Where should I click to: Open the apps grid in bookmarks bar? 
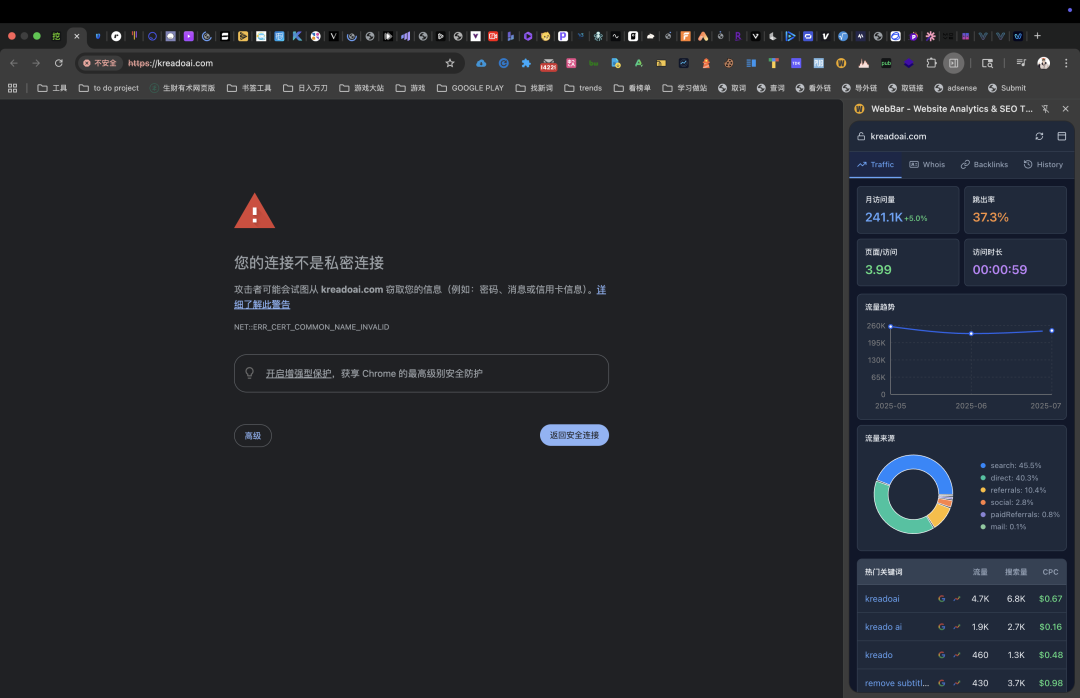click(12, 88)
